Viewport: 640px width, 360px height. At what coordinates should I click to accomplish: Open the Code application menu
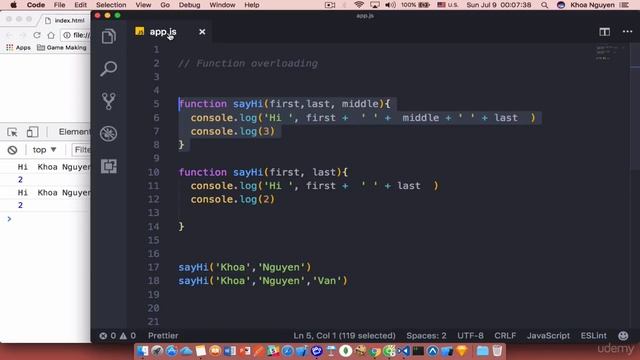pos(36,5)
